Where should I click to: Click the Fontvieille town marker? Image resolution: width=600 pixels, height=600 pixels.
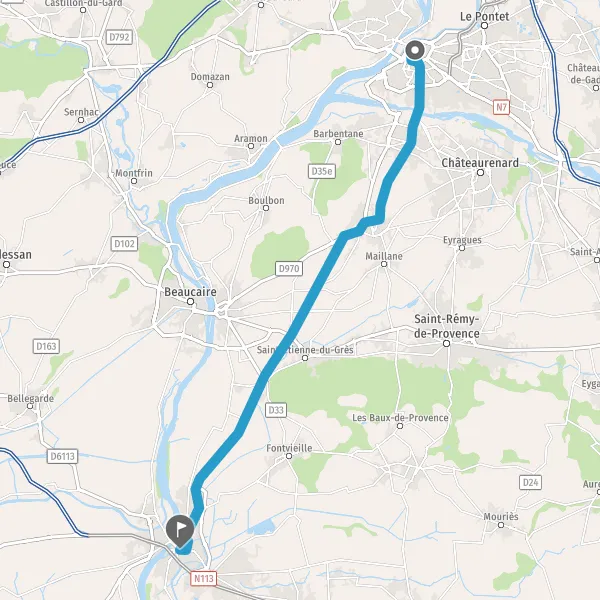(x=289, y=456)
